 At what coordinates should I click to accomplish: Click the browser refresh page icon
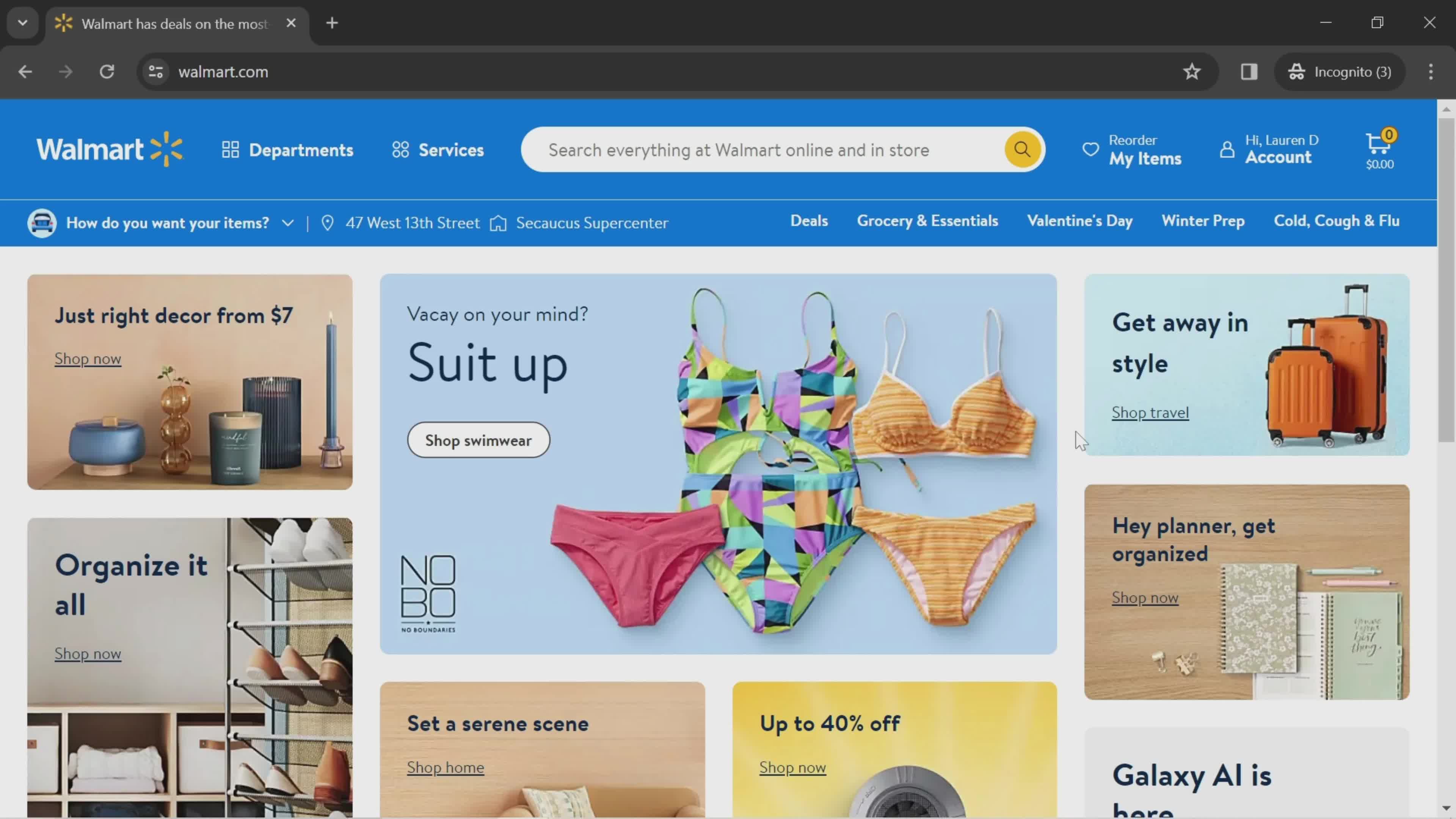coord(107,71)
